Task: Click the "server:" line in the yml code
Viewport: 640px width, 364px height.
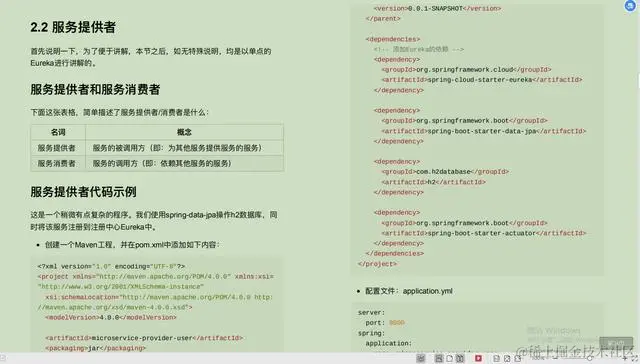Action: pyautogui.click(x=371, y=313)
